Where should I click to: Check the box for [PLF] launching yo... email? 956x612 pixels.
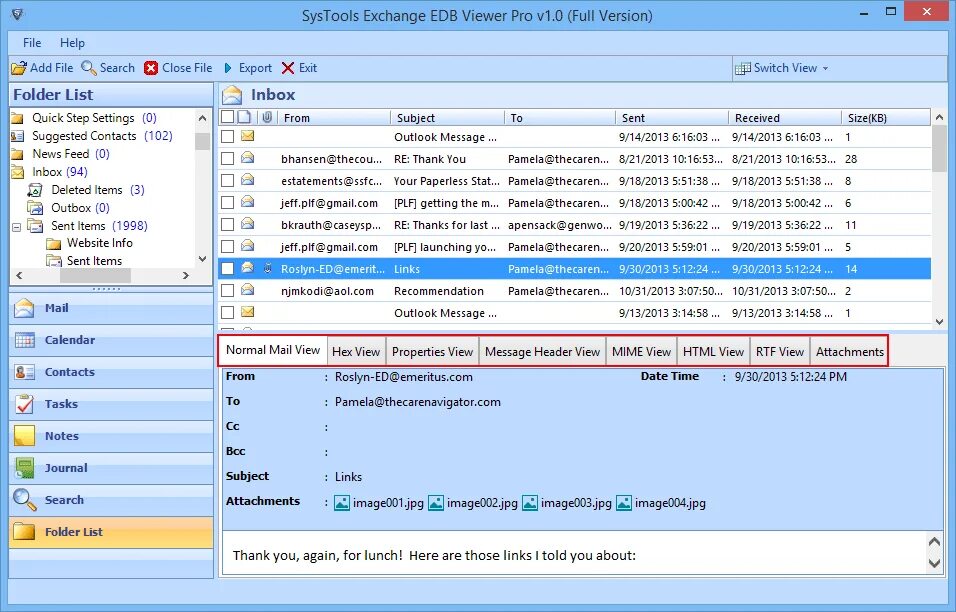[227, 247]
